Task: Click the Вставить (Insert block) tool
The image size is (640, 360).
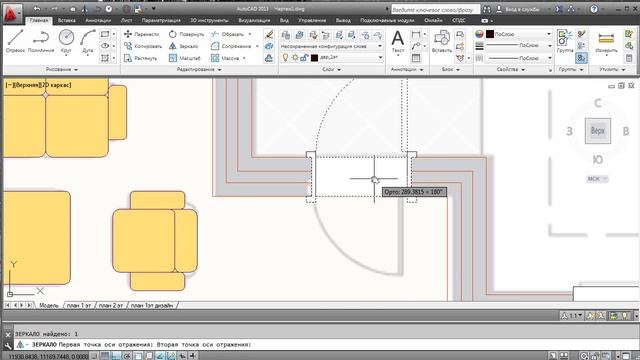Action: coord(442,42)
